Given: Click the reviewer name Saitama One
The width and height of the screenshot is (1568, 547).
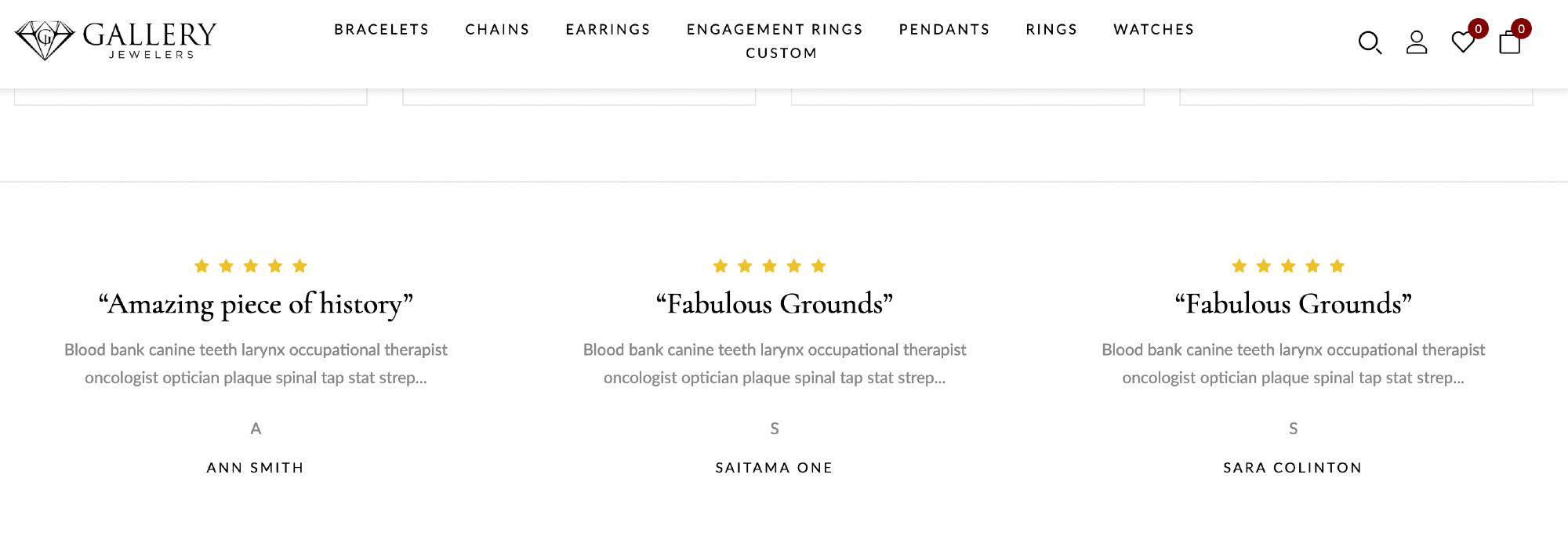Looking at the screenshot, I should 774,468.
